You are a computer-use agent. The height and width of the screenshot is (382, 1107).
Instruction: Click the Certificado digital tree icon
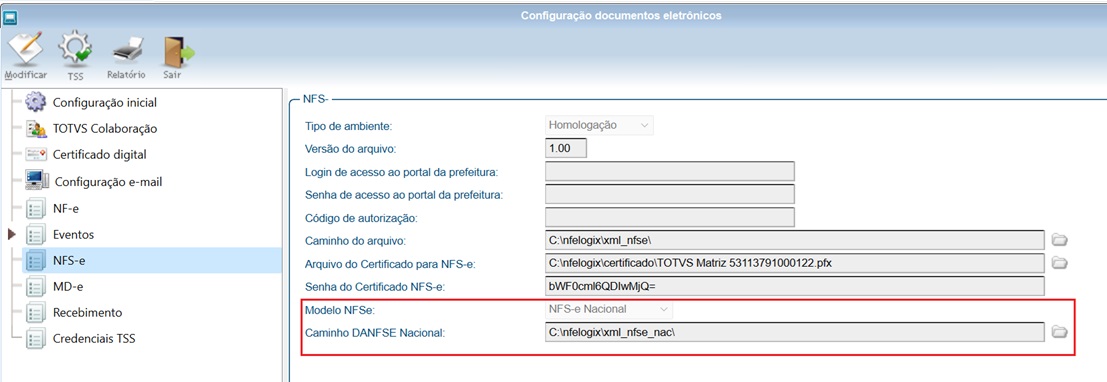35,155
